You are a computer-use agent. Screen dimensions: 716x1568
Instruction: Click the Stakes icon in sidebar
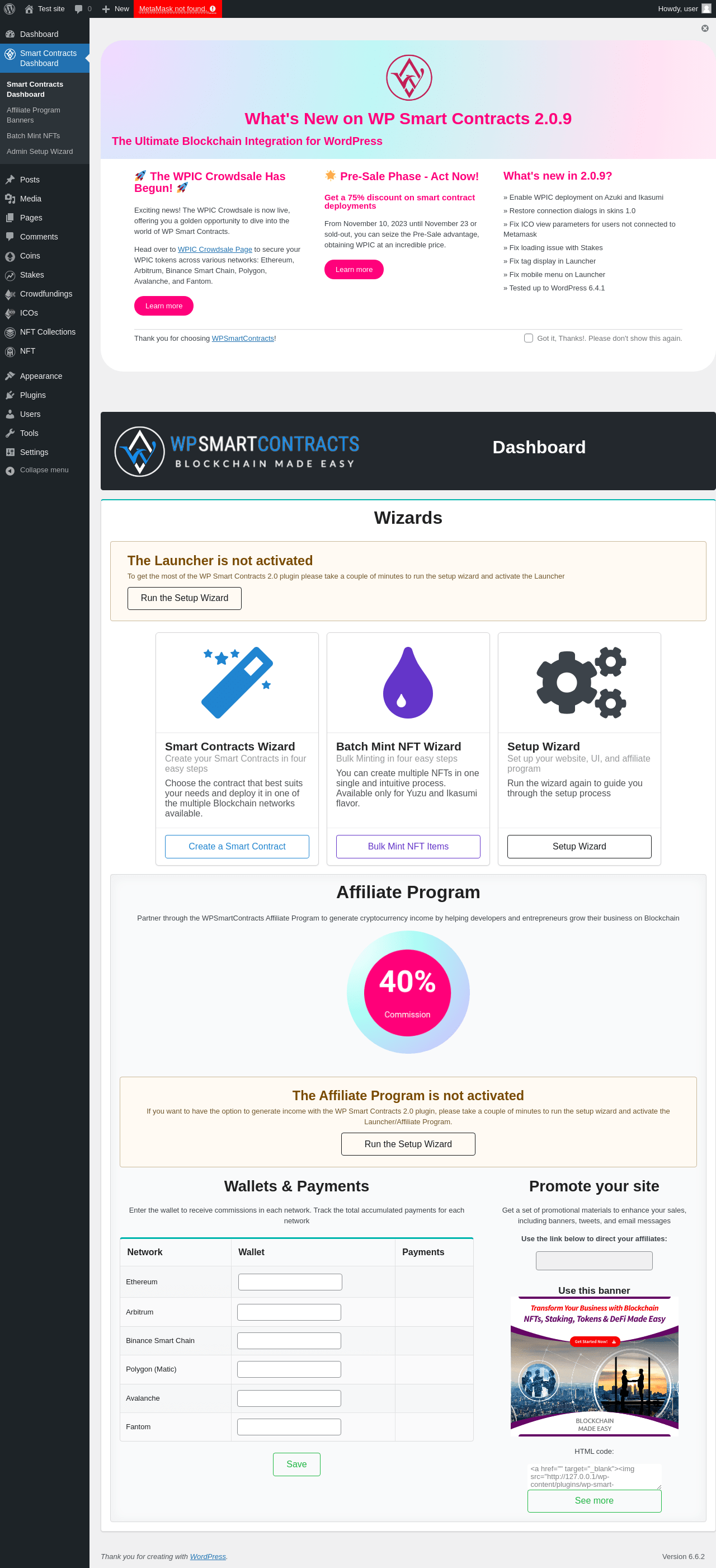pos(10,275)
